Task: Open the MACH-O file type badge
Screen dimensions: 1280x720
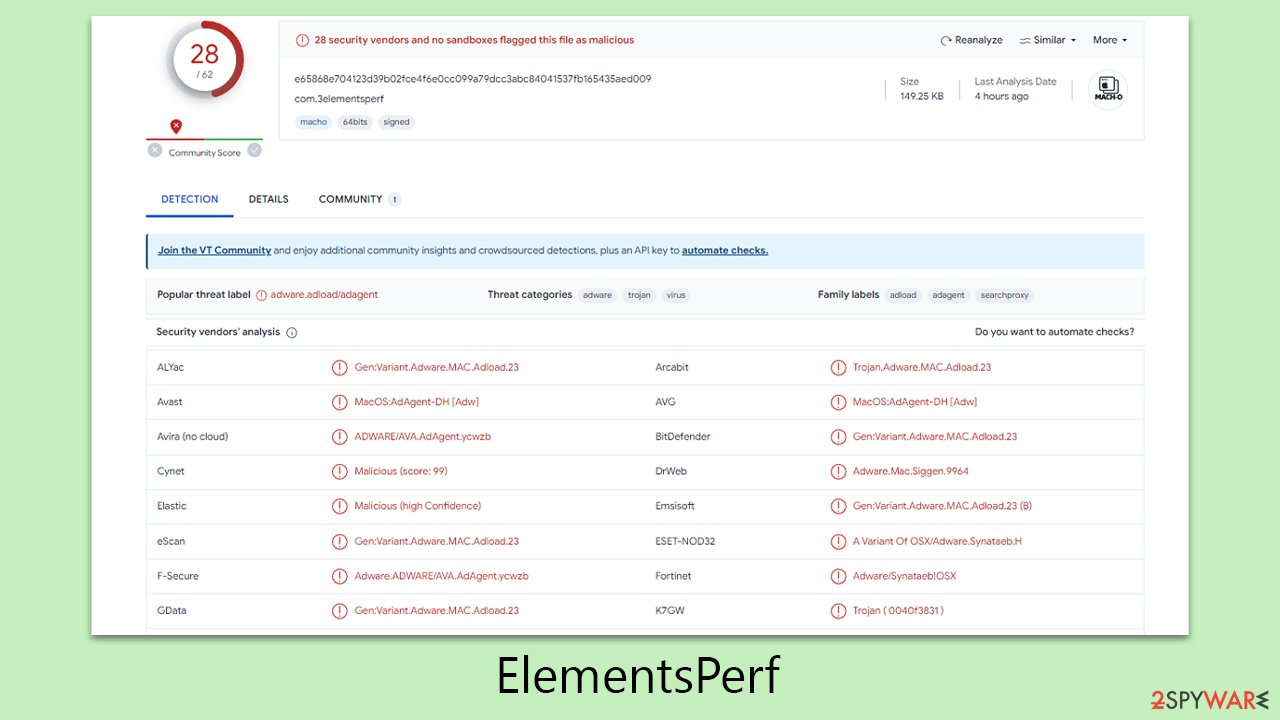Action: tap(1107, 88)
